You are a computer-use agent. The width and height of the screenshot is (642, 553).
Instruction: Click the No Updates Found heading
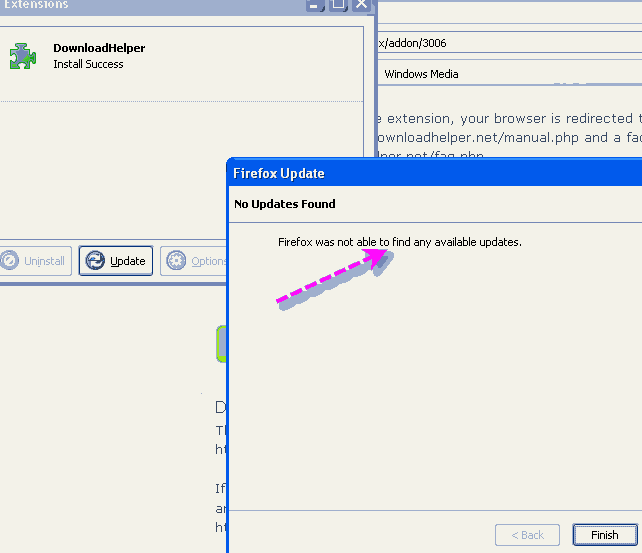285,204
